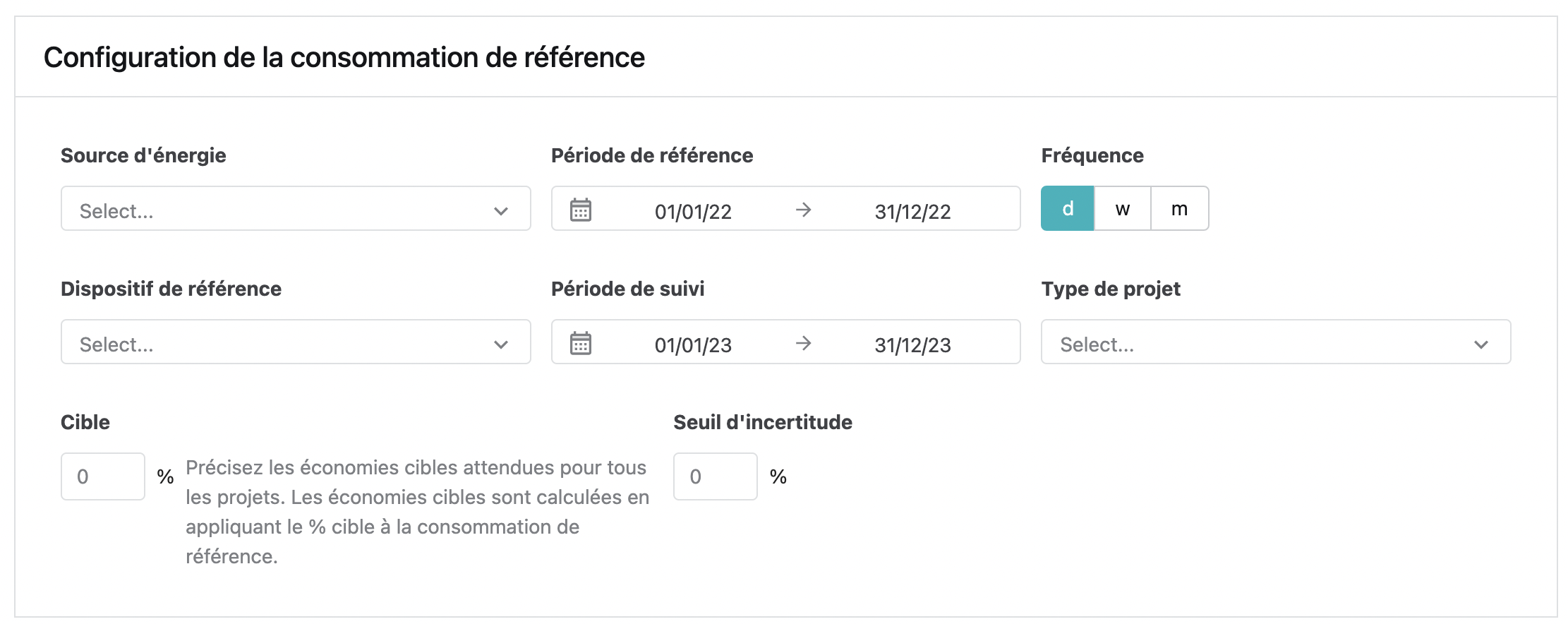Image resolution: width=1568 pixels, height=624 pixels.
Task: Click the Seuil d'incertitude percentage input field
Action: point(716,476)
